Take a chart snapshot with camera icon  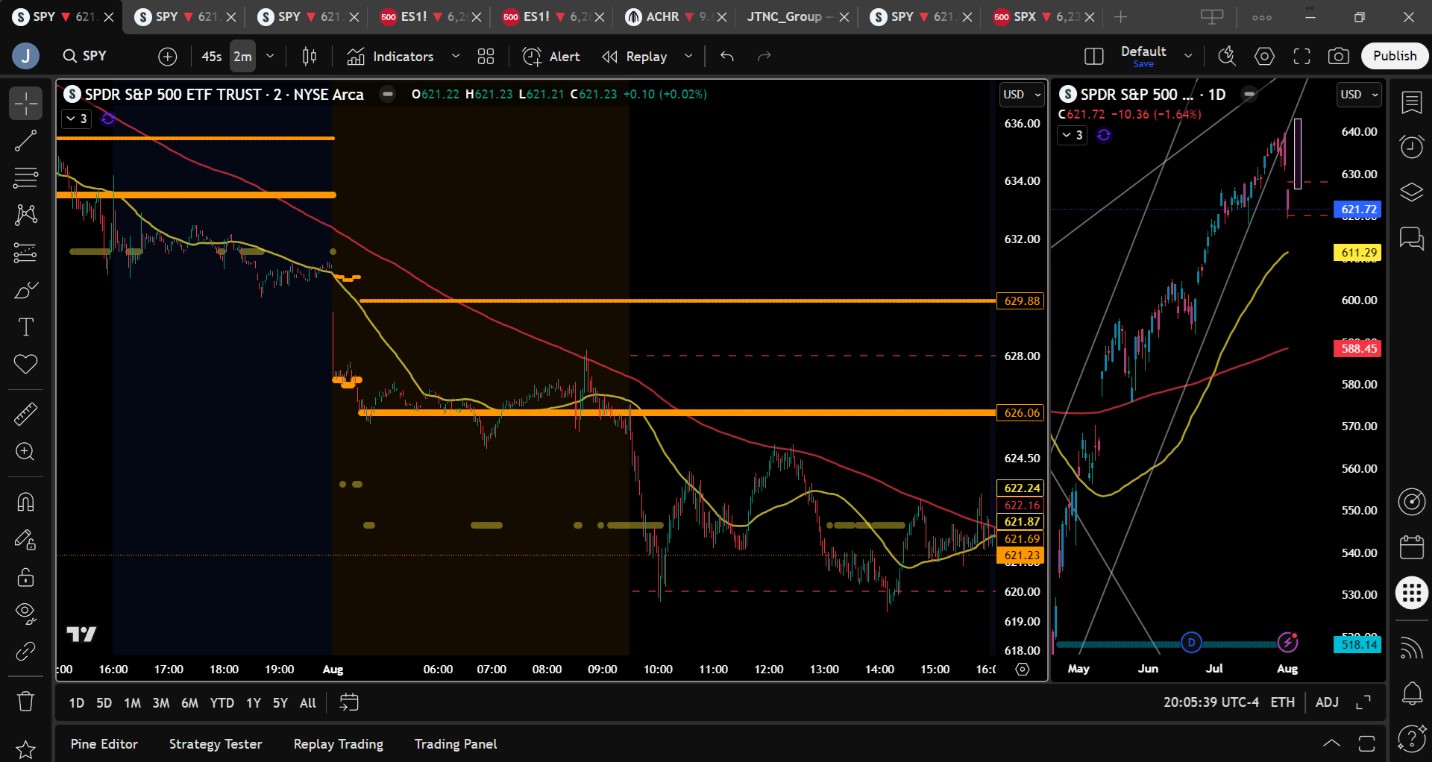[1338, 56]
